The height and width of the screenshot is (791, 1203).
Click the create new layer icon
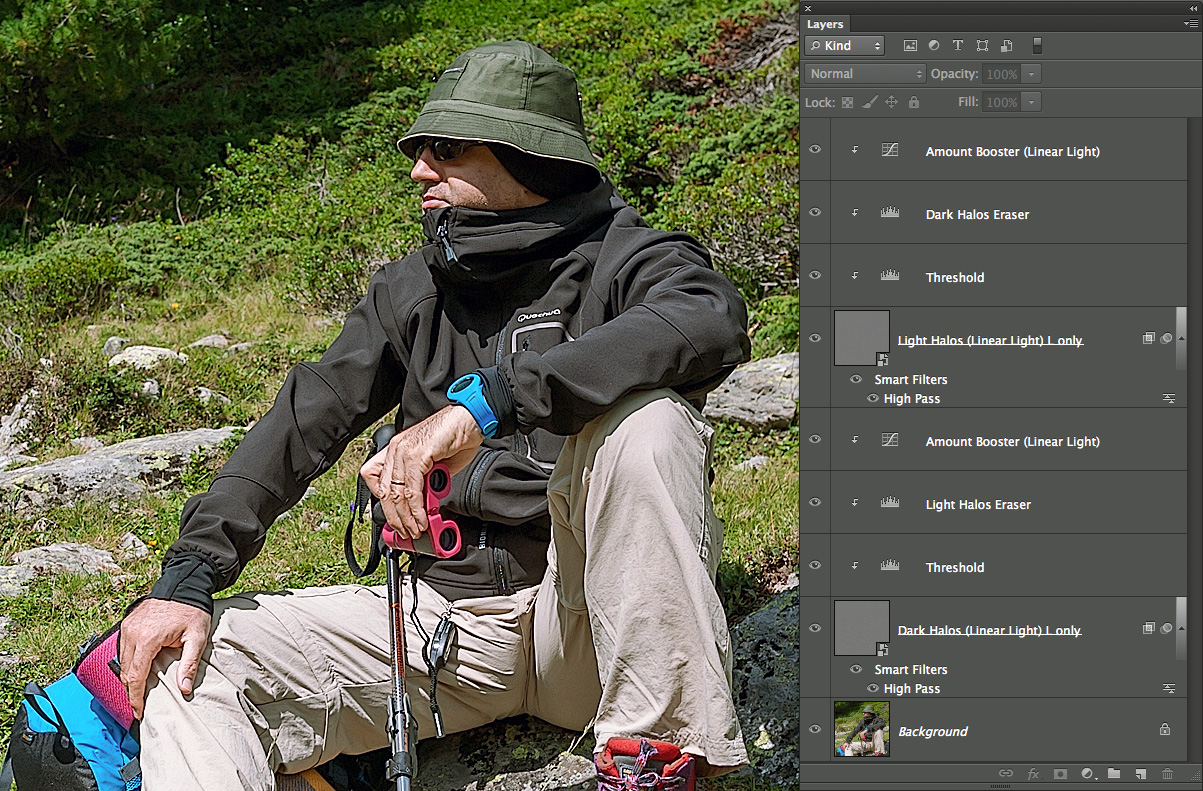(x=1140, y=774)
